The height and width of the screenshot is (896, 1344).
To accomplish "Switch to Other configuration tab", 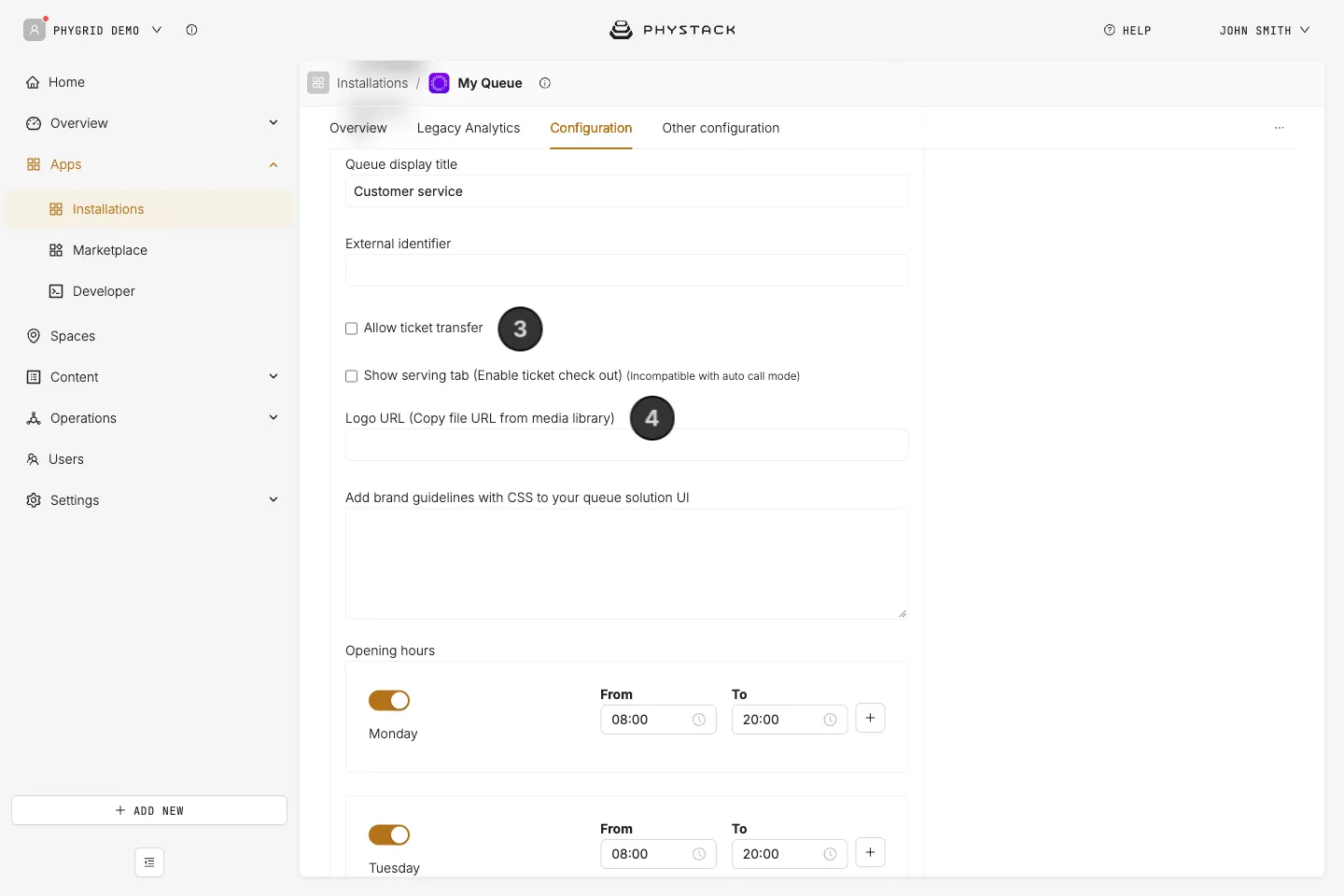I will (x=721, y=128).
